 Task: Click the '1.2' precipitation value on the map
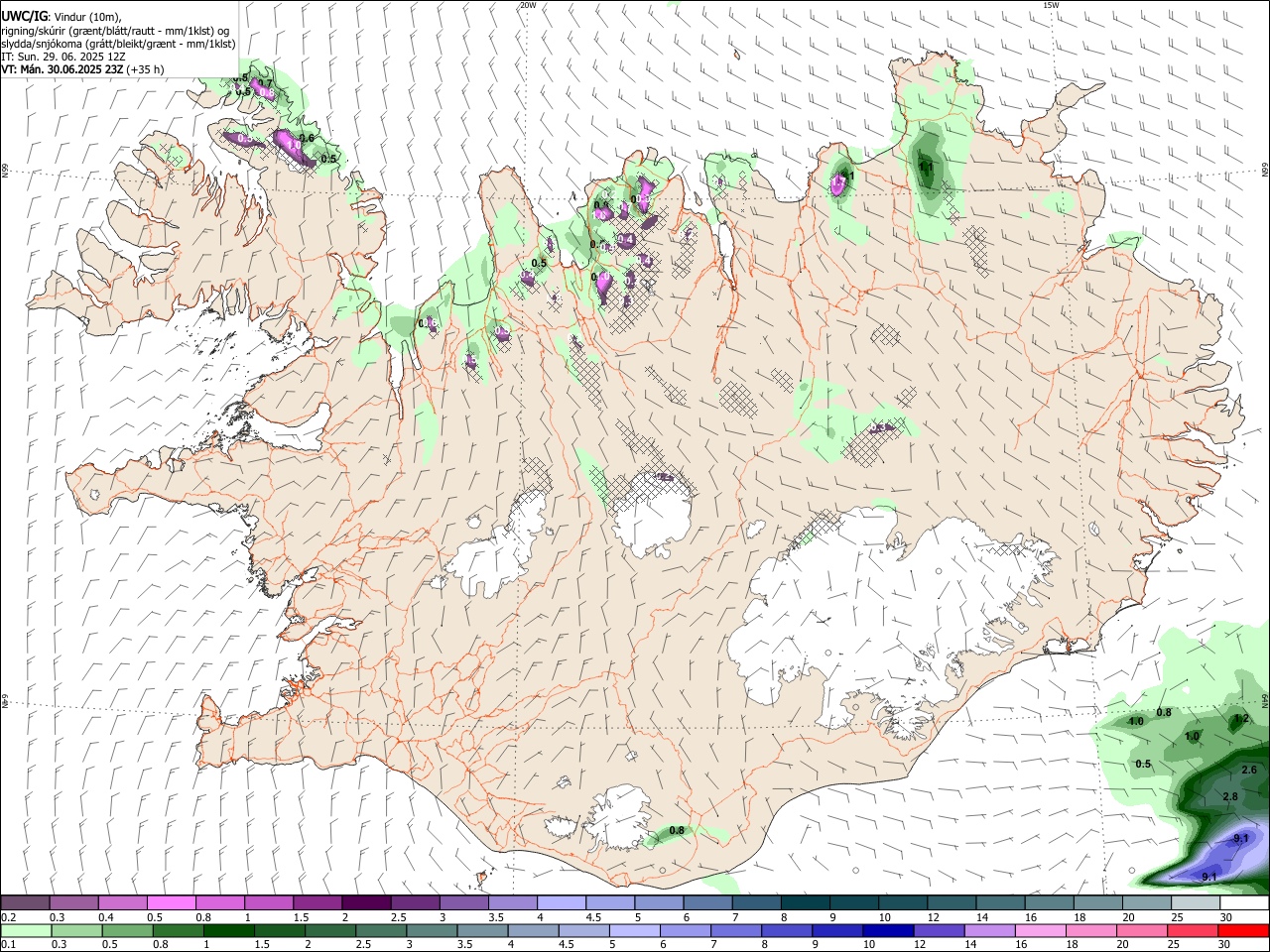tap(1240, 719)
